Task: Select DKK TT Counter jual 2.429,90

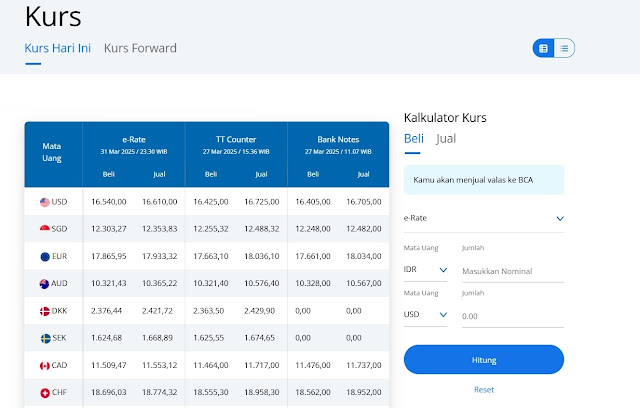Action: (x=259, y=311)
